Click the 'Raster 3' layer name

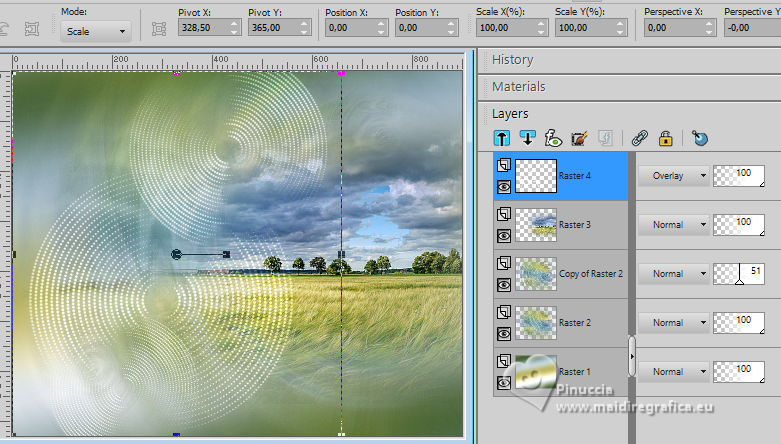pos(574,225)
